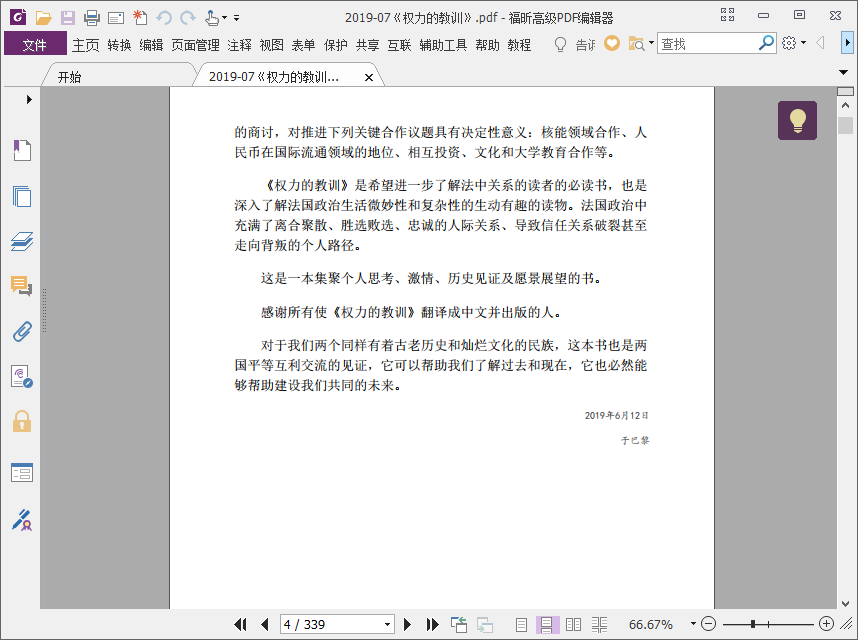Image resolution: width=858 pixels, height=640 pixels.
Task: Click the Redo arrow icon
Action: [188, 18]
